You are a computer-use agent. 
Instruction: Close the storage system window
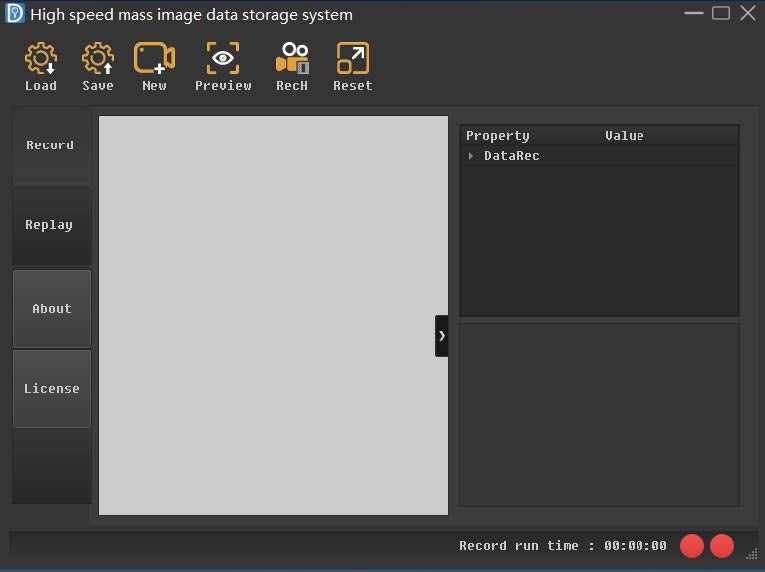[747, 13]
